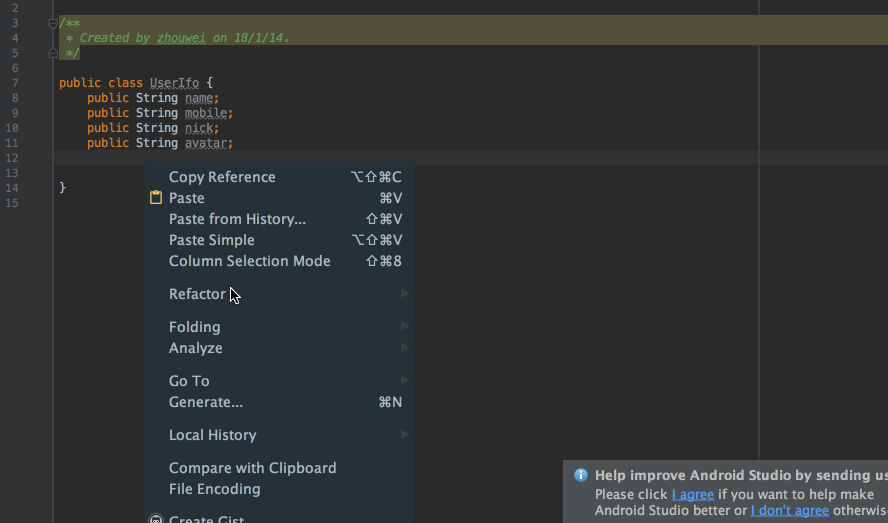Viewport: 888px width, 523px height.
Task: Click the 'avatar' field declaration
Action: (206, 143)
